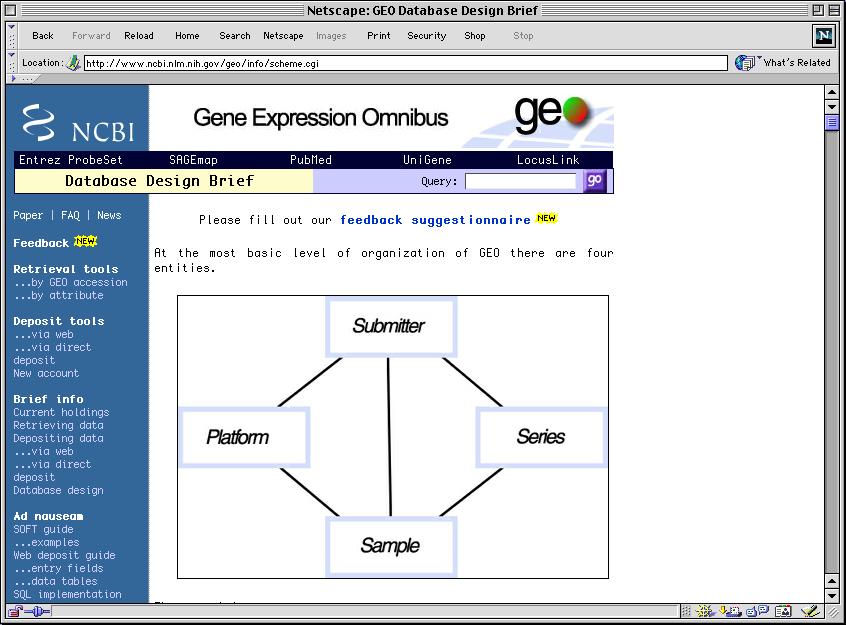
Task: Open data tables sidebar link
Action: coord(56,581)
